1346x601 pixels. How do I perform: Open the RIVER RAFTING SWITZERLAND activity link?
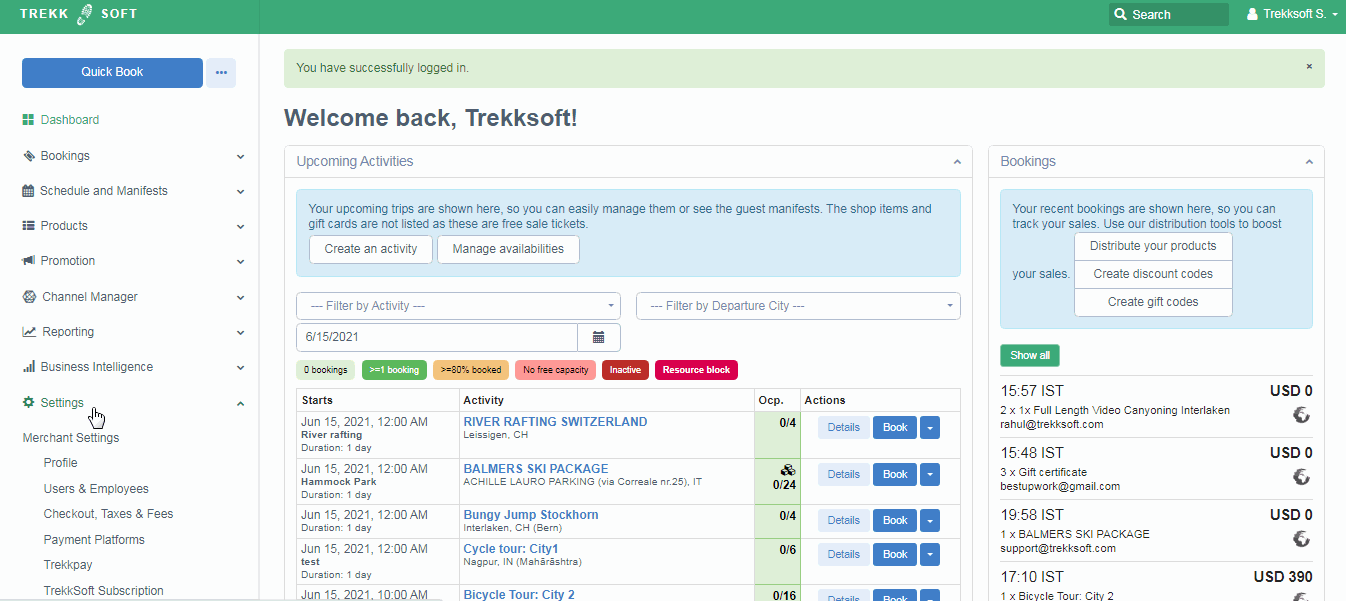(x=554, y=421)
